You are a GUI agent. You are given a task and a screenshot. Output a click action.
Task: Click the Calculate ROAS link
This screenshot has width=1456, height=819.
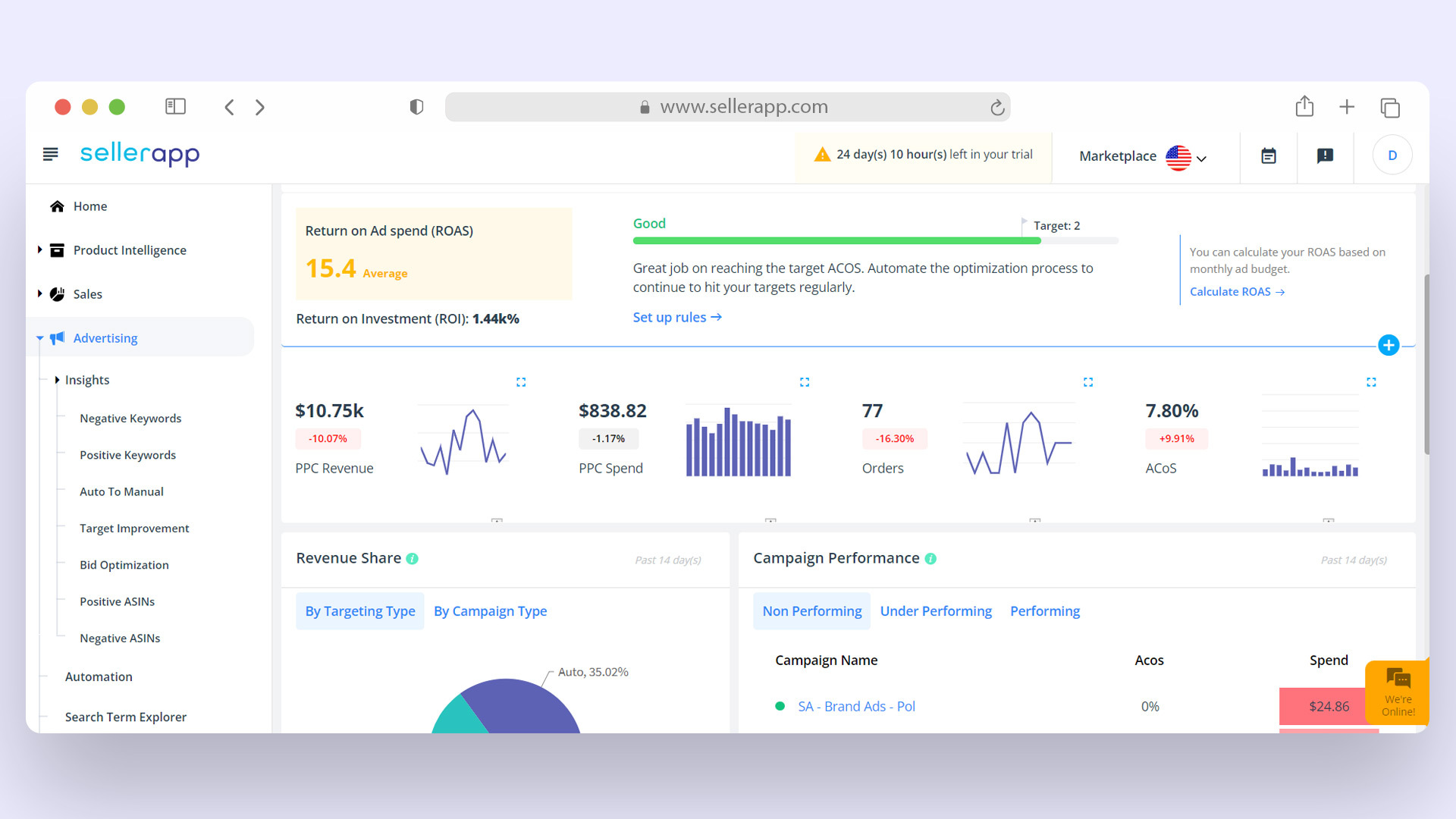point(1230,291)
